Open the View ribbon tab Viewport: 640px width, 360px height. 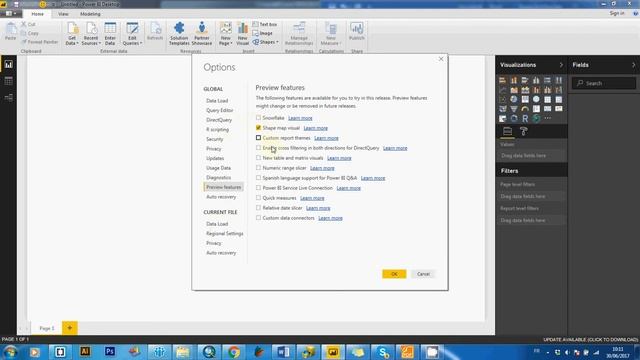tap(63, 14)
